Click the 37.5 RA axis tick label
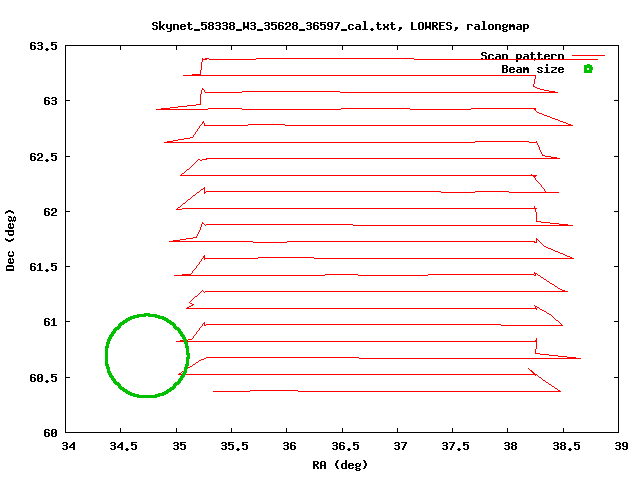The height and width of the screenshot is (480, 640). (455, 446)
